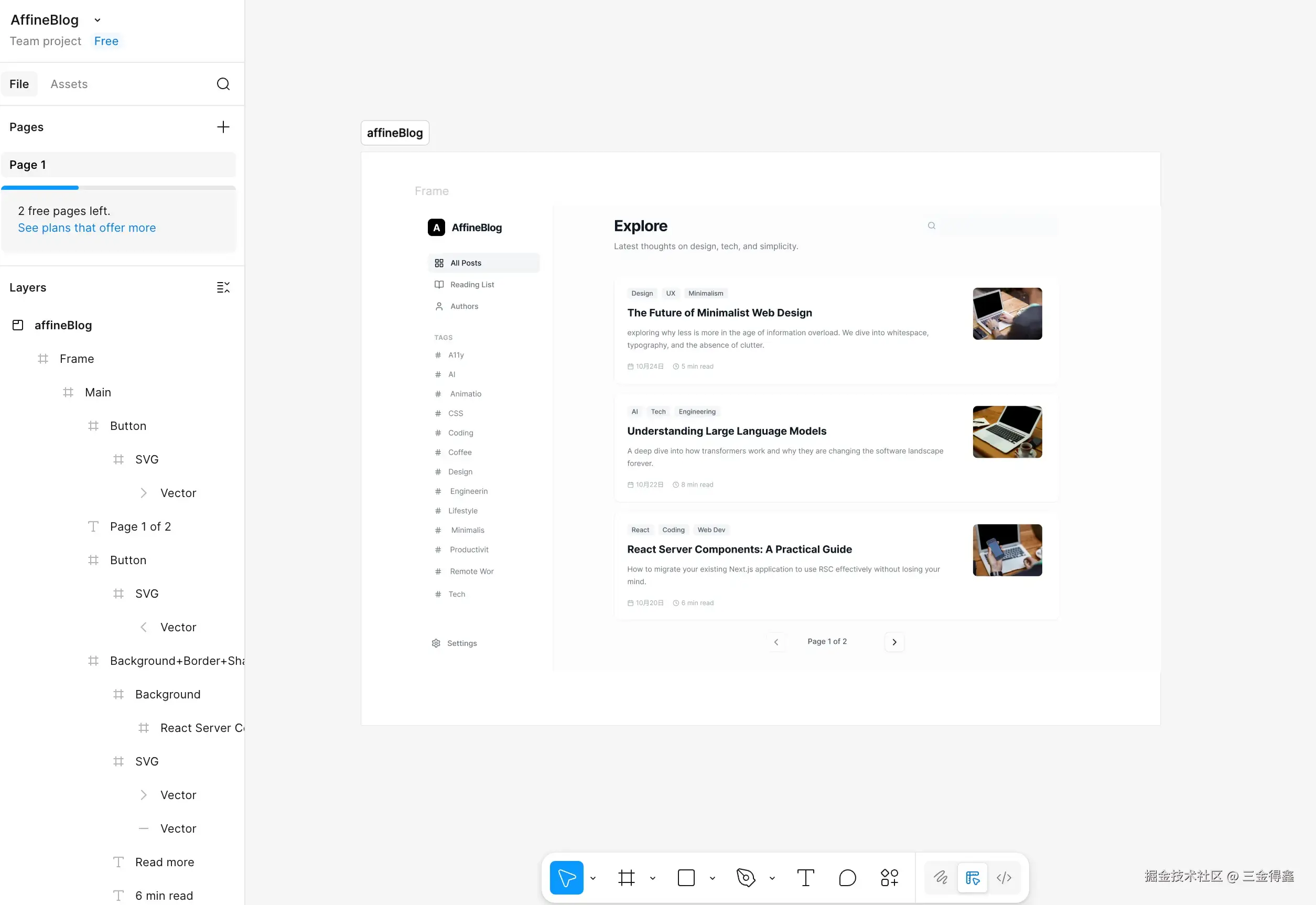Switch to Draw mode
Image resolution: width=1316 pixels, height=905 pixels.
point(941,877)
